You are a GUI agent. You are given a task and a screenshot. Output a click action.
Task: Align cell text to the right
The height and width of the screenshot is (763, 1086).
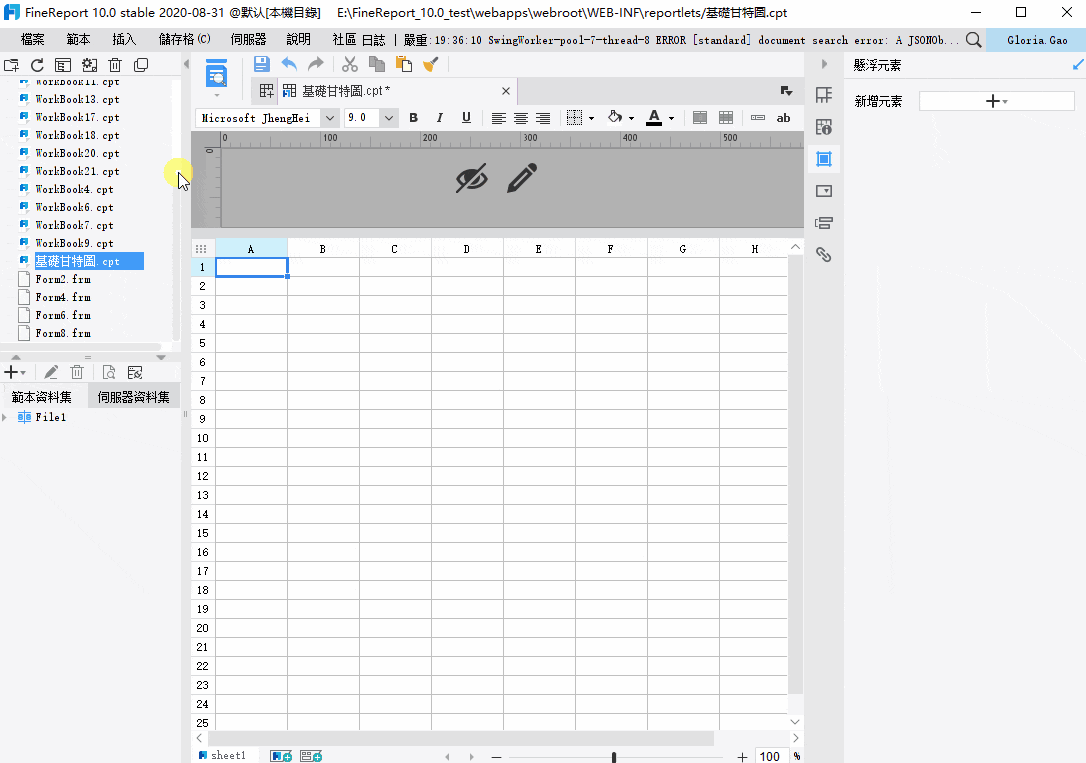(x=543, y=118)
